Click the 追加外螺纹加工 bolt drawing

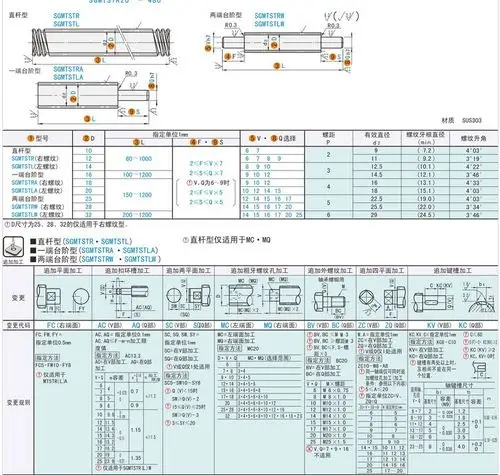pos(330,298)
